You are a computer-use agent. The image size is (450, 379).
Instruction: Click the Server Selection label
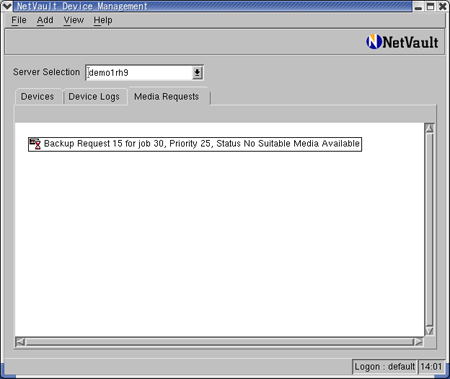pos(46,72)
